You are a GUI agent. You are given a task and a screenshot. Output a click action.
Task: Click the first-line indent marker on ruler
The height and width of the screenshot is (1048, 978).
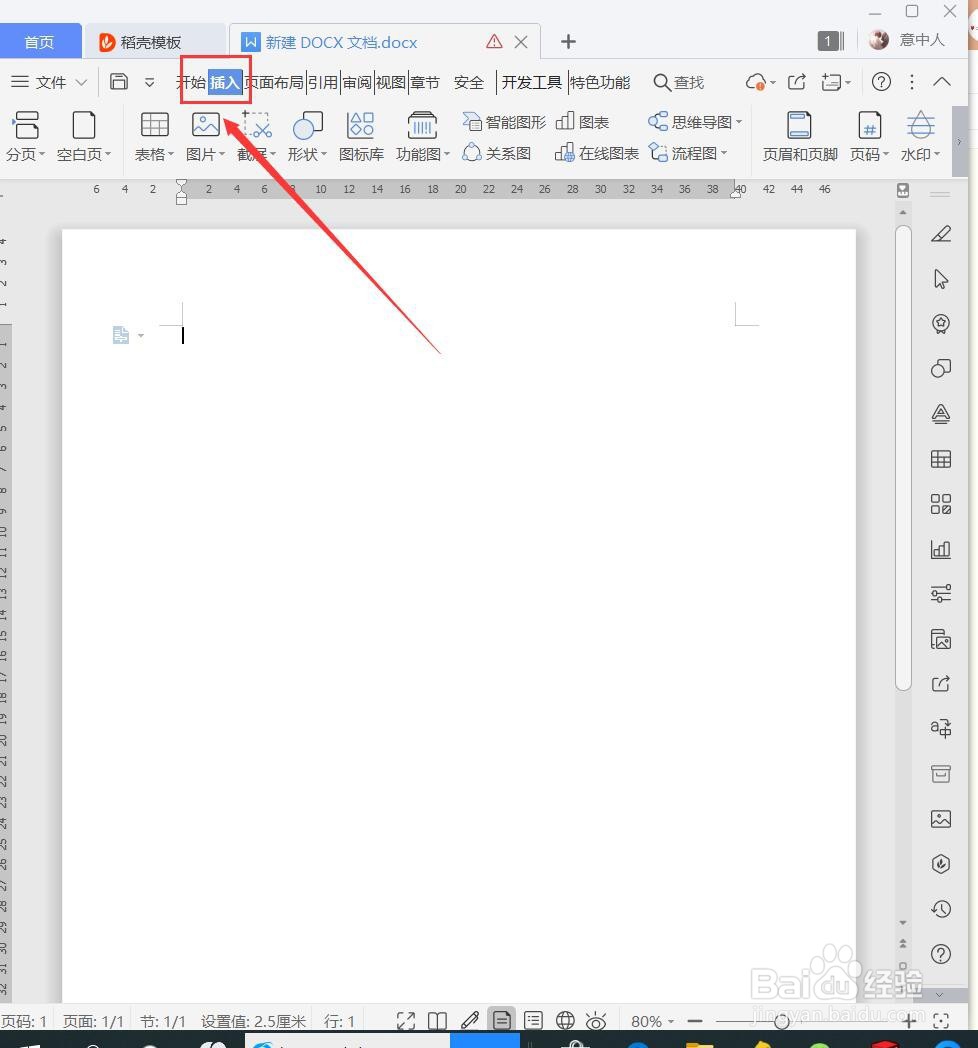[x=181, y=184]
